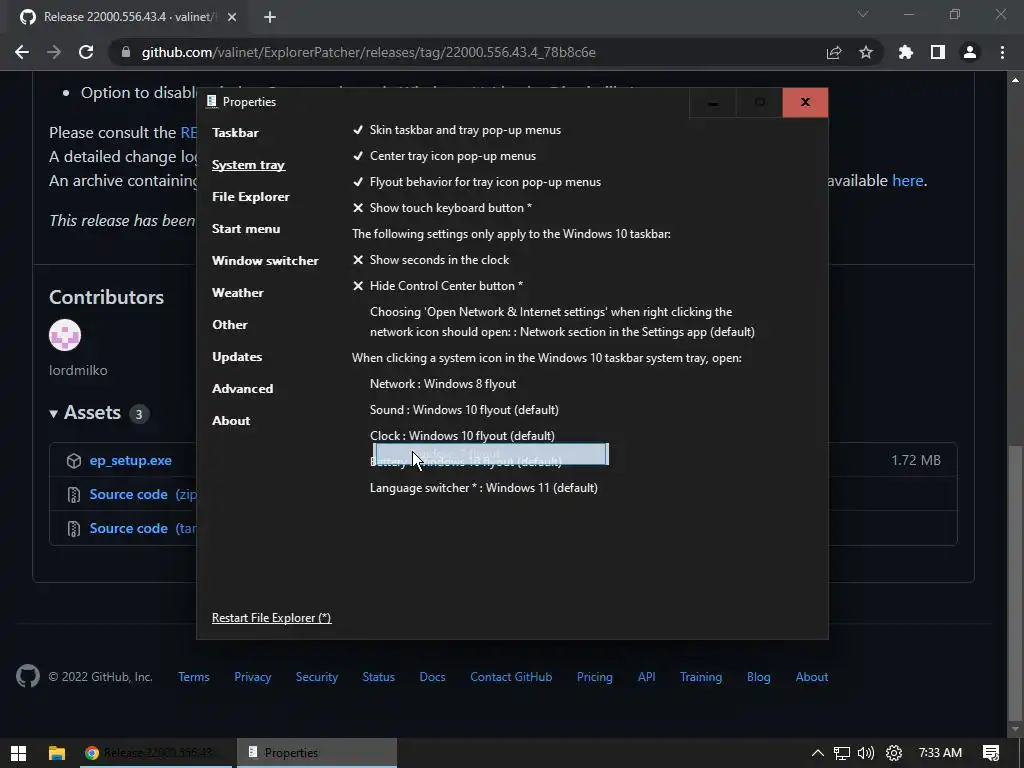Open footer Security link
Image resolution: width=1024 pixels, height=768 pixels.
point(317,677)
